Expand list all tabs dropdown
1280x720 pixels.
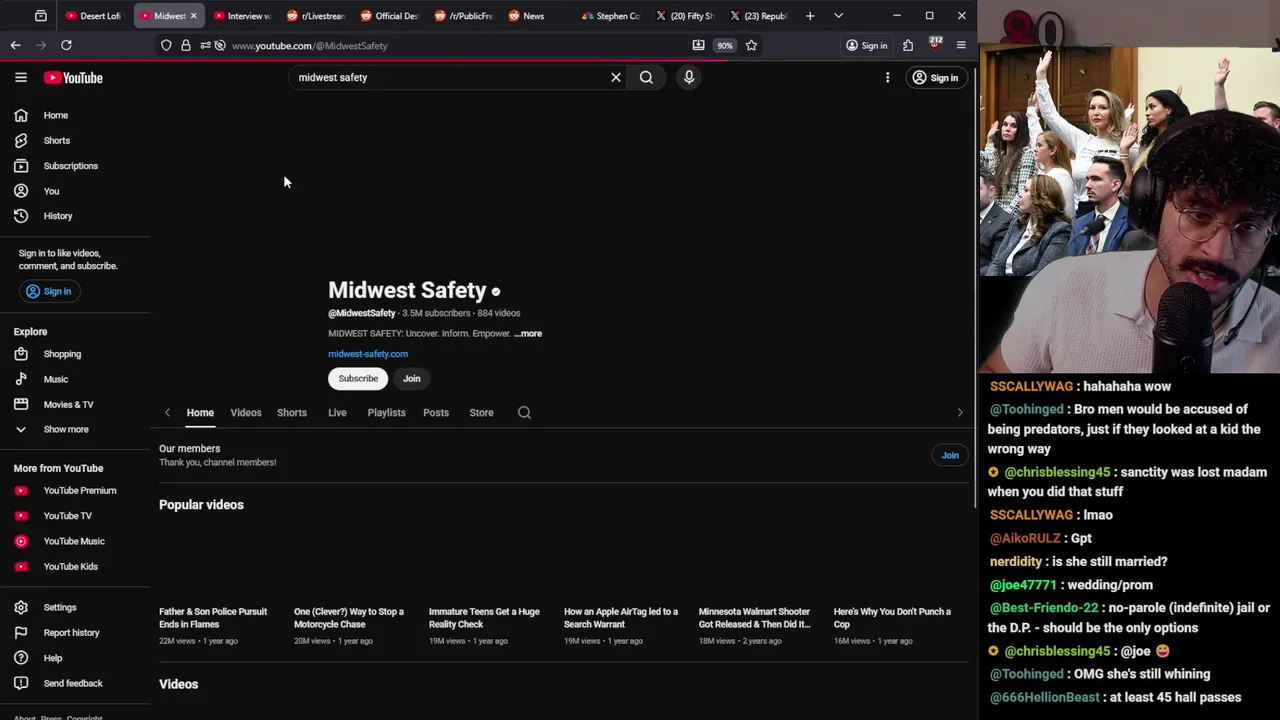(x=838, y=16)
